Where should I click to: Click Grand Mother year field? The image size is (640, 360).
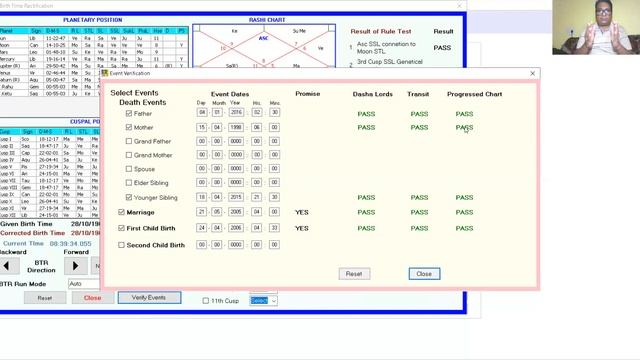pos(236,155)
